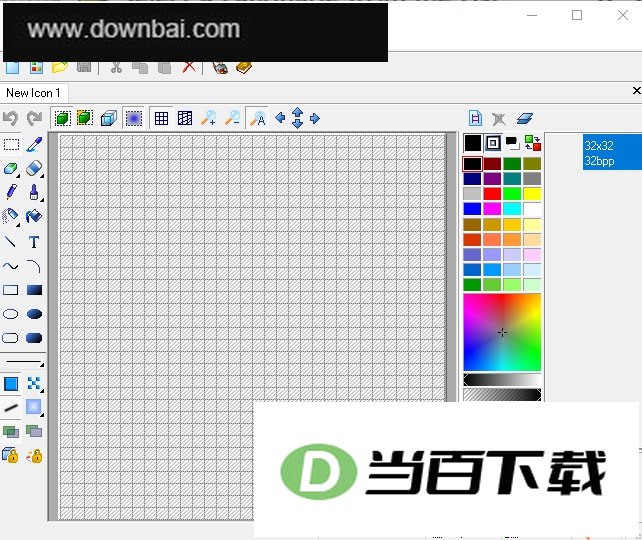Open the blue dots pattern dropdown

click(34, 384)
